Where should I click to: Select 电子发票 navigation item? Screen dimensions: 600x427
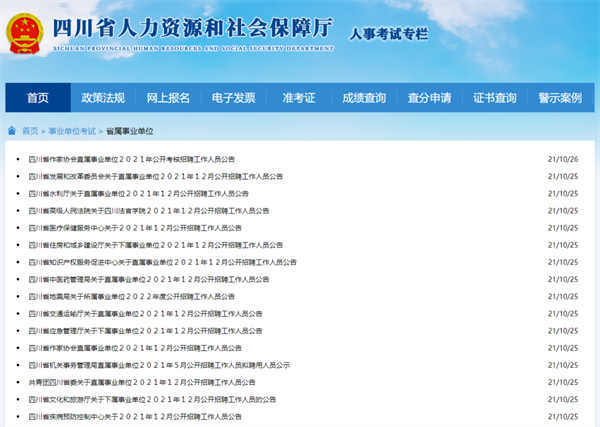point(233,98)
